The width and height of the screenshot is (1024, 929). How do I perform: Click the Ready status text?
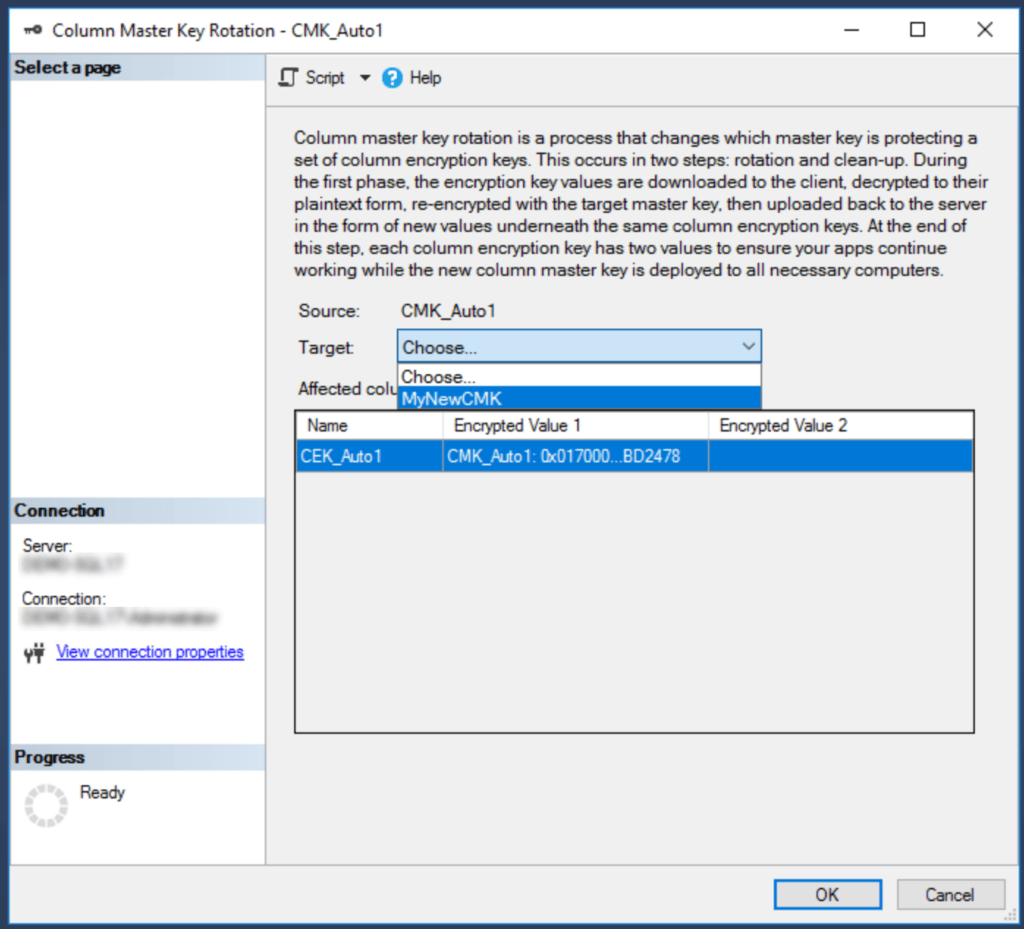tap(102, 793)
